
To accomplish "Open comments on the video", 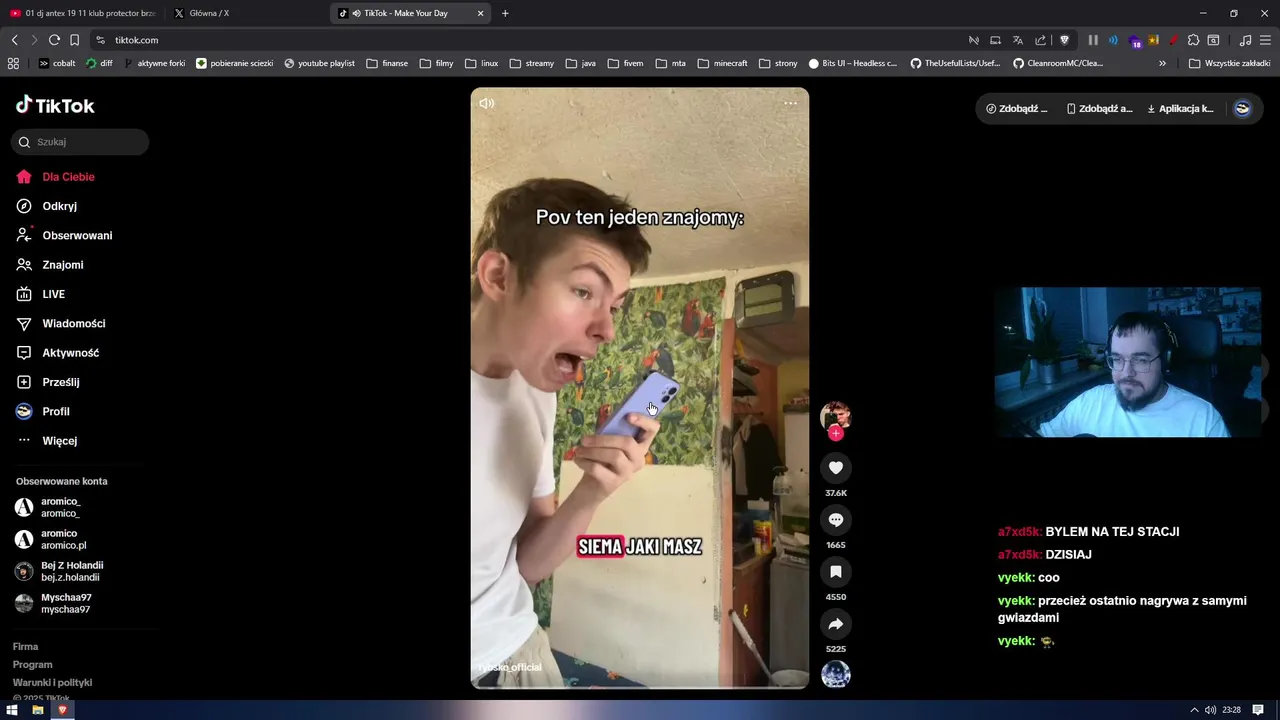I will coord(836,519).
